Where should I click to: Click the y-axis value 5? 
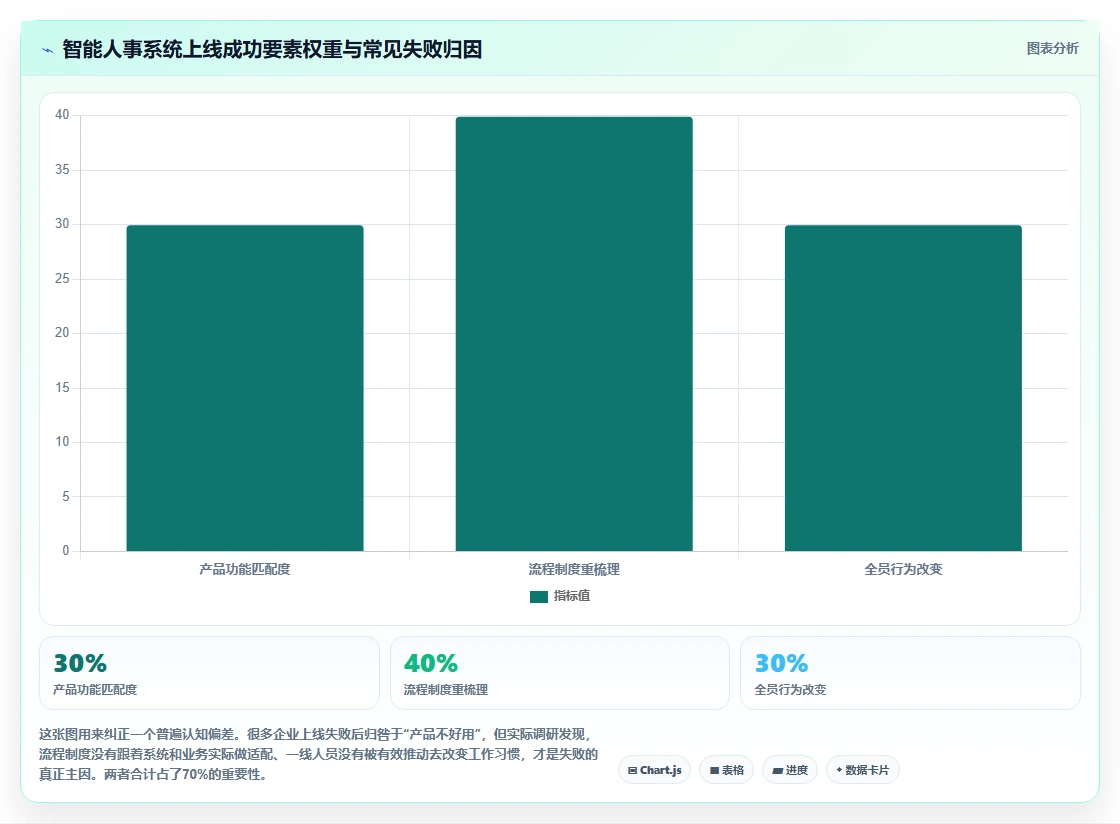[66, 496]
